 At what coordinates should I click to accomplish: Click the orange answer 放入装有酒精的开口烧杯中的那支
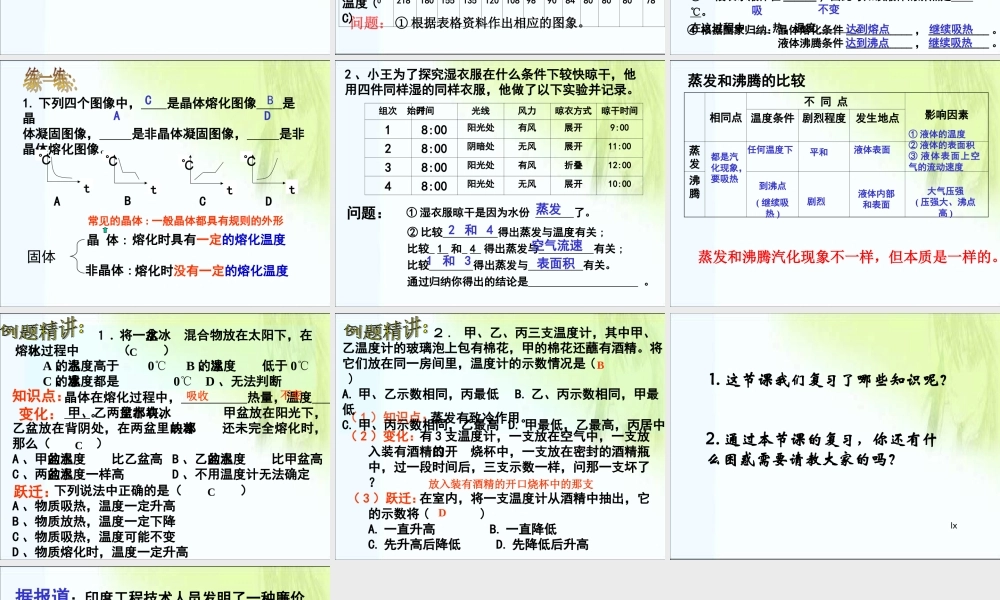[x=511, y=484]
